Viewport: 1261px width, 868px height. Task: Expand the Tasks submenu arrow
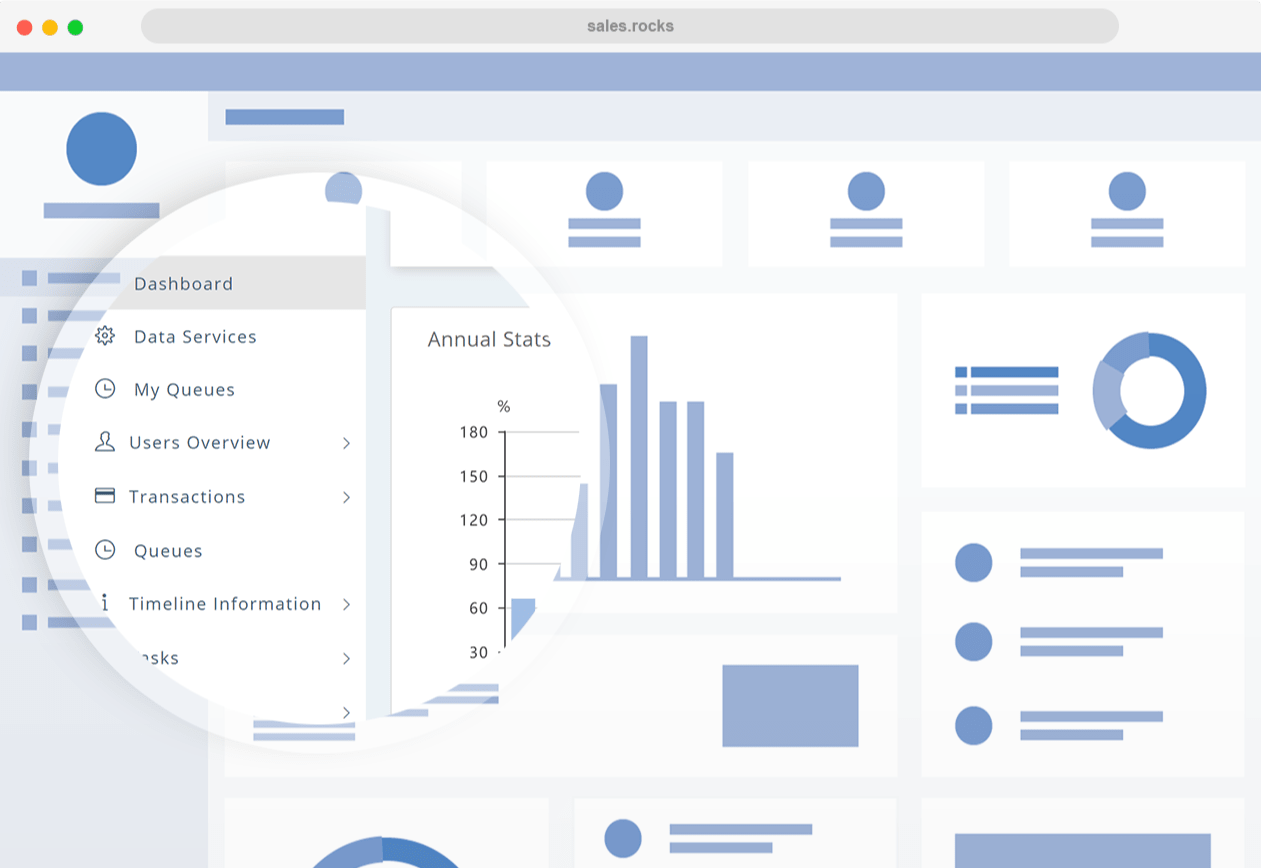(346, 658)
